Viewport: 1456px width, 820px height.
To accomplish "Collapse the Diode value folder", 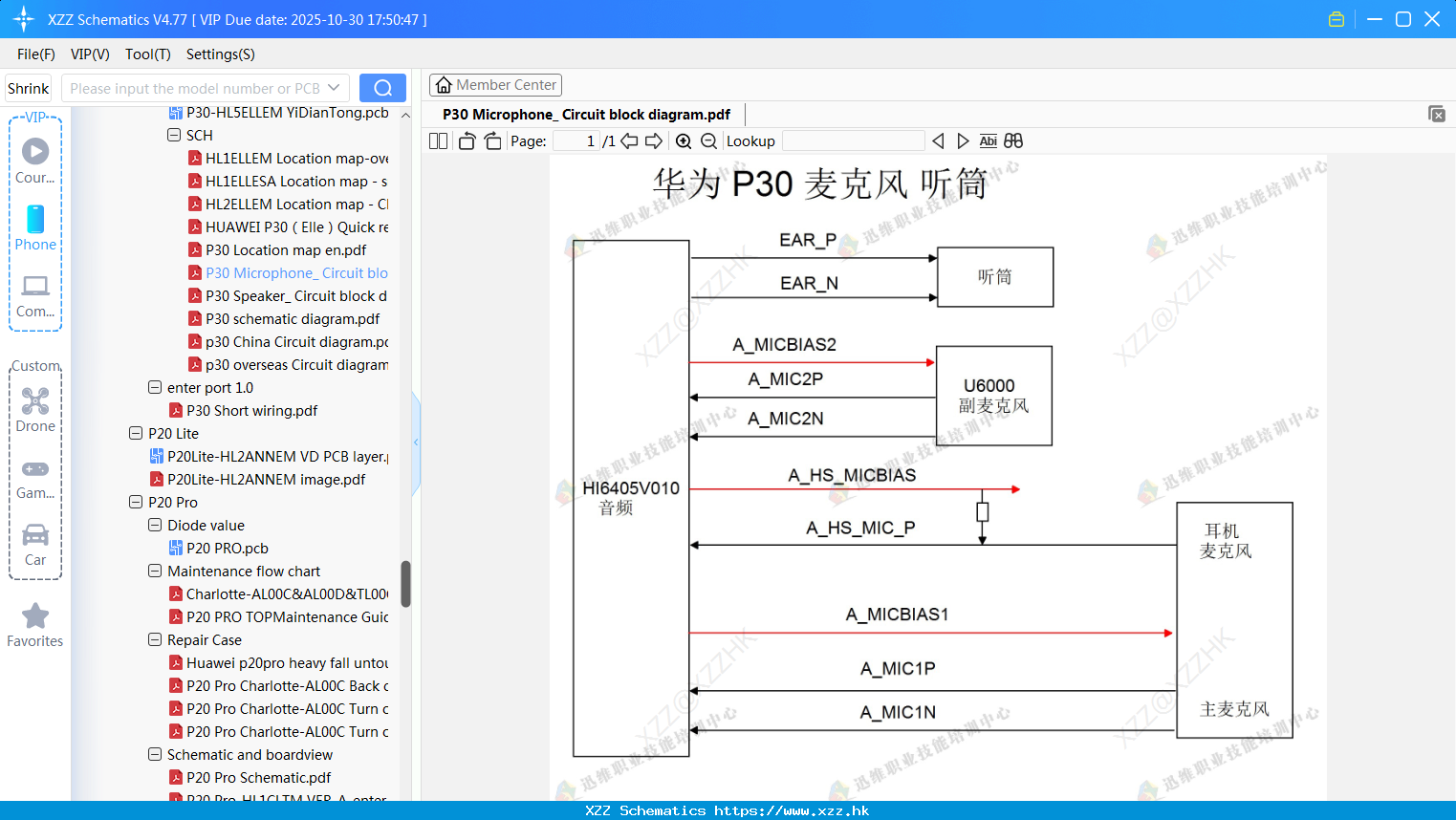I will click(x=155, y=526).
